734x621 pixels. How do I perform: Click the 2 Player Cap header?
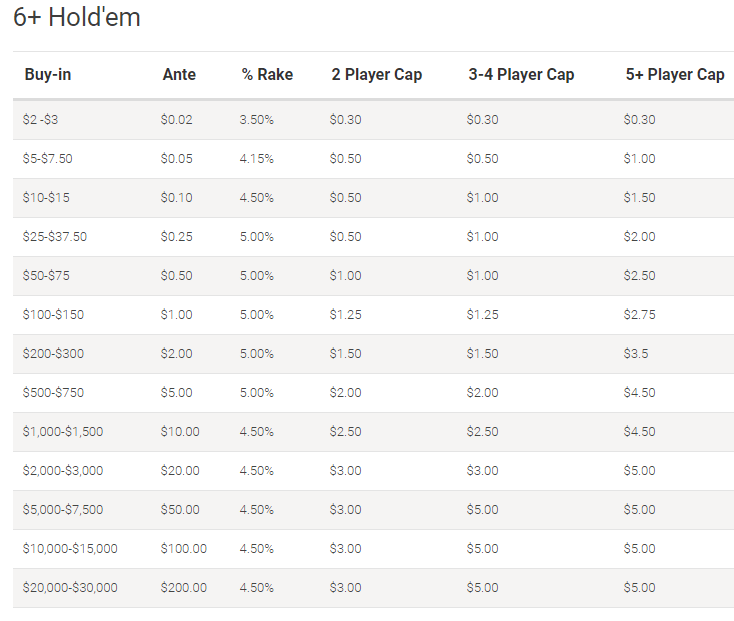pos(377,74)
